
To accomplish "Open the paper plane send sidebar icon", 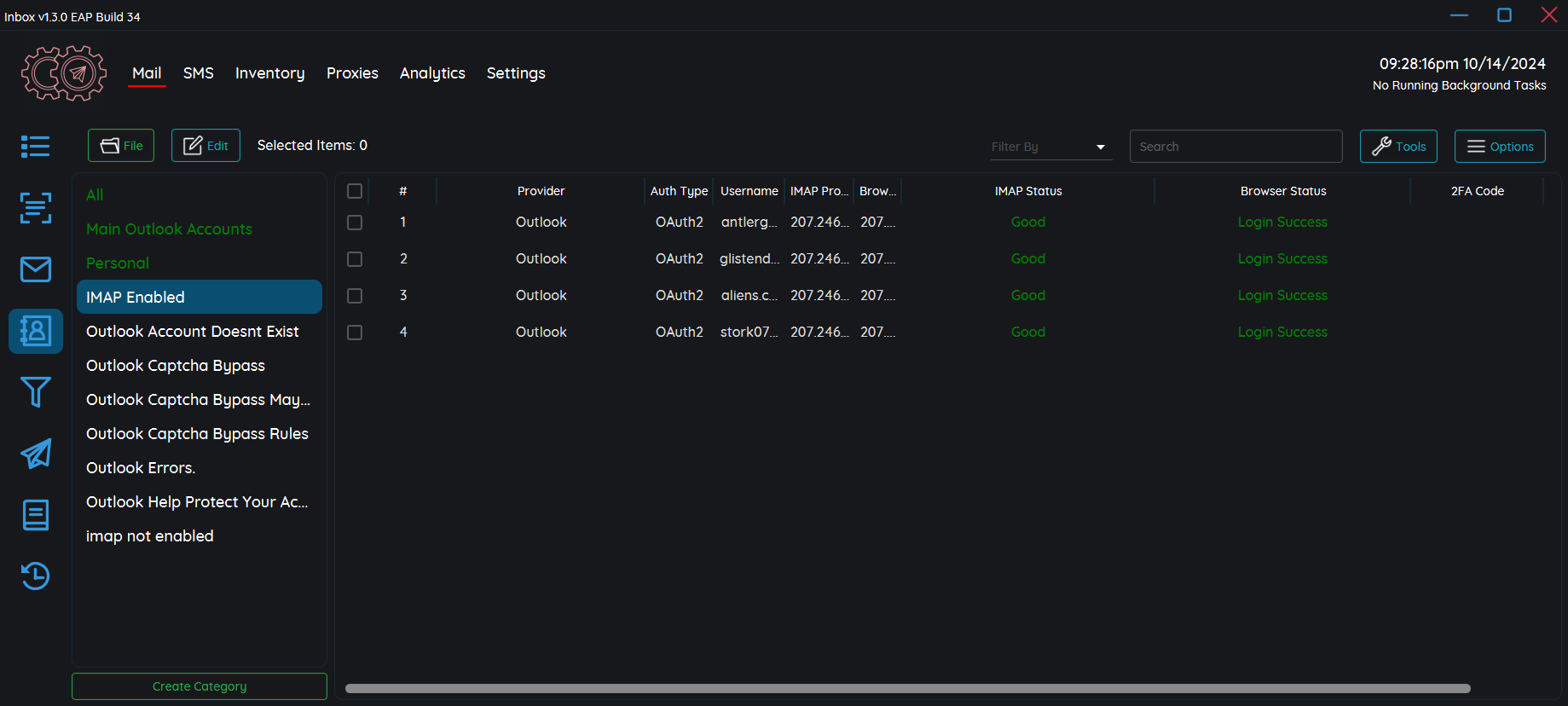I will 36,454.
